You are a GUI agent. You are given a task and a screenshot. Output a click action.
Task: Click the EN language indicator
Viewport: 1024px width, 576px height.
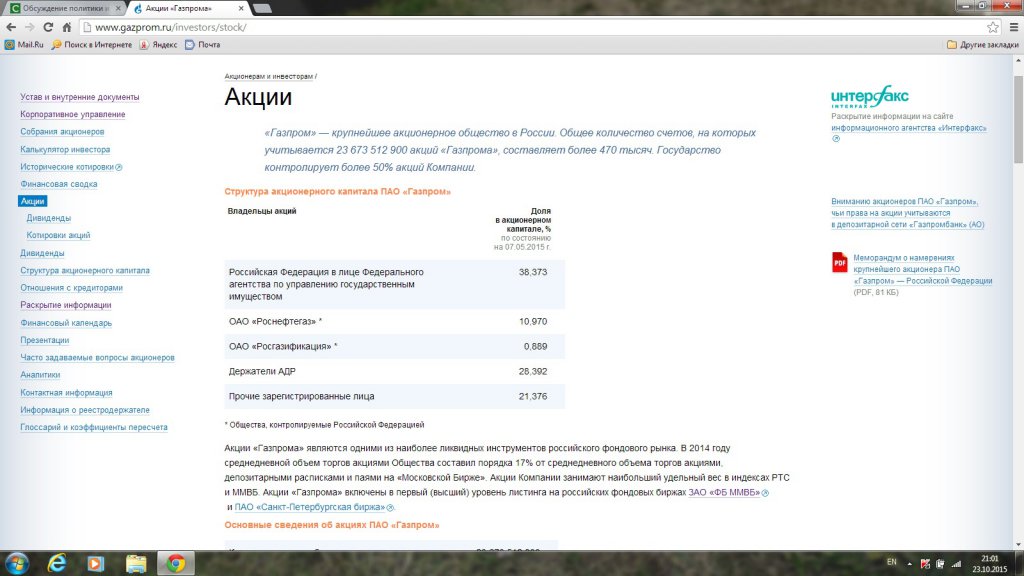(891, 562)
